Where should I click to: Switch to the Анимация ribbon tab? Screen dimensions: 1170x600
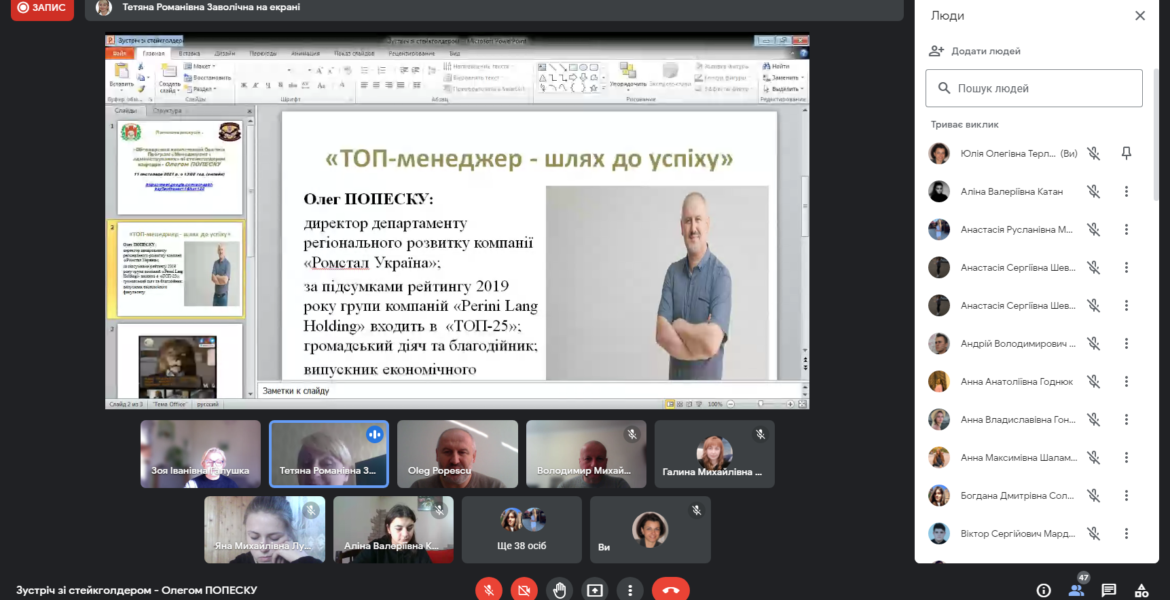[305, 54]
